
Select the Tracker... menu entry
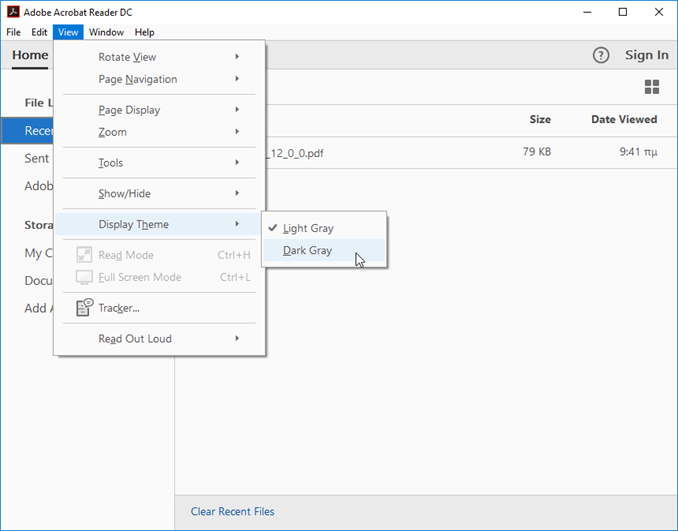click(x=159, y=308)
